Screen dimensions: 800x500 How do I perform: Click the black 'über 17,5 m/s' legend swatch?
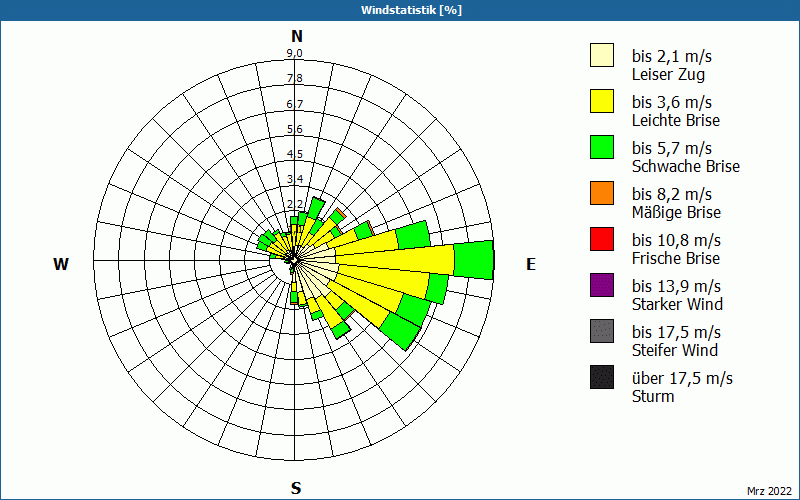click(x=602, y=377)
